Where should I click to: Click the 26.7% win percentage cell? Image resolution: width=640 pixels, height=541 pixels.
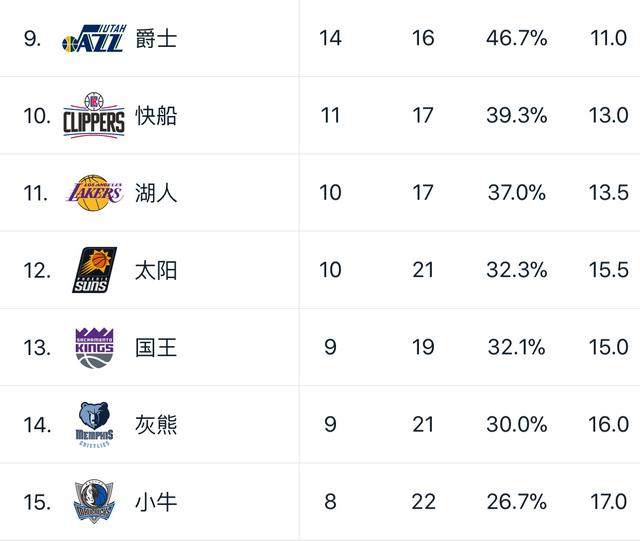point(517,501)
